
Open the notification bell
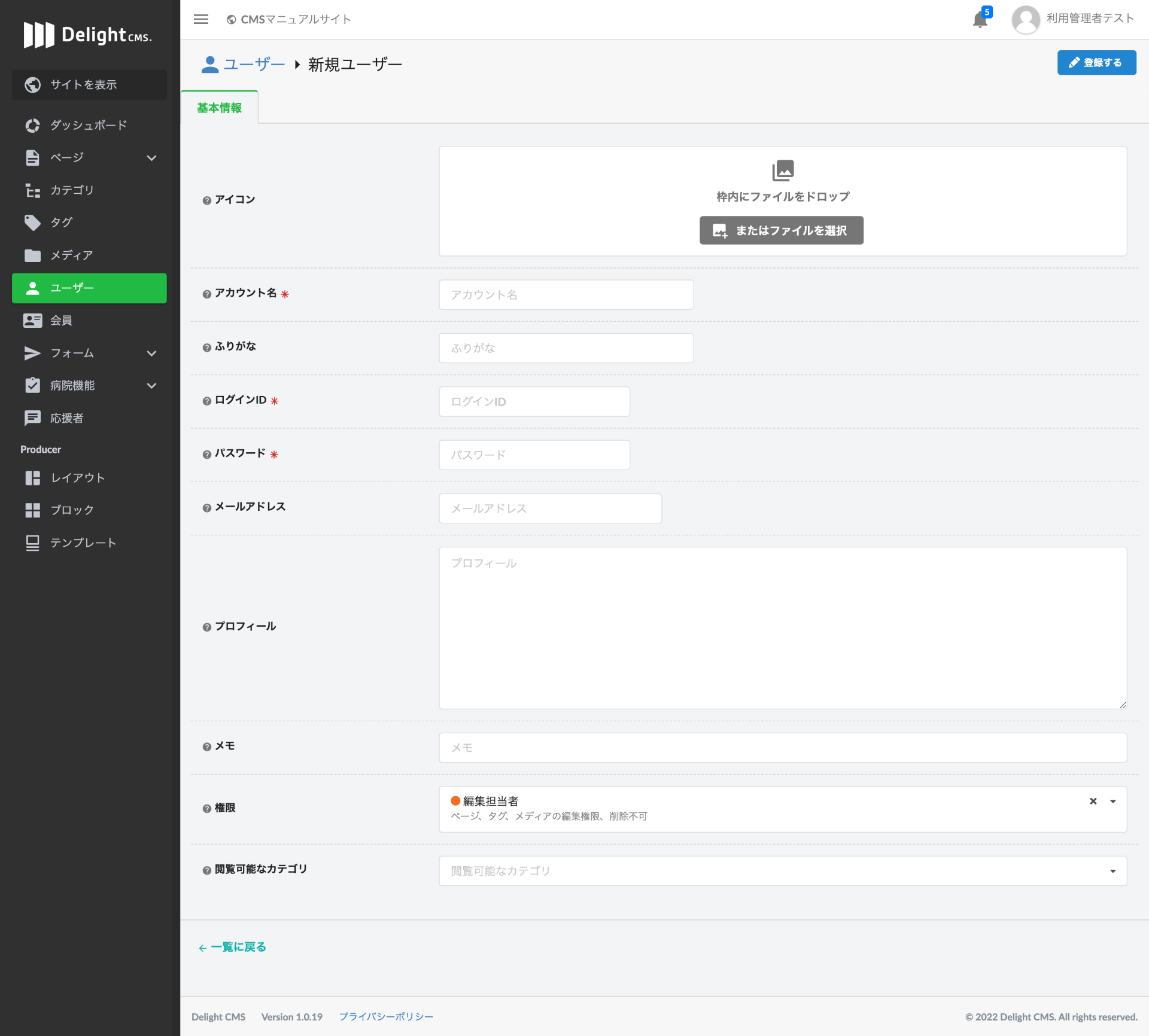pos(980,20)
